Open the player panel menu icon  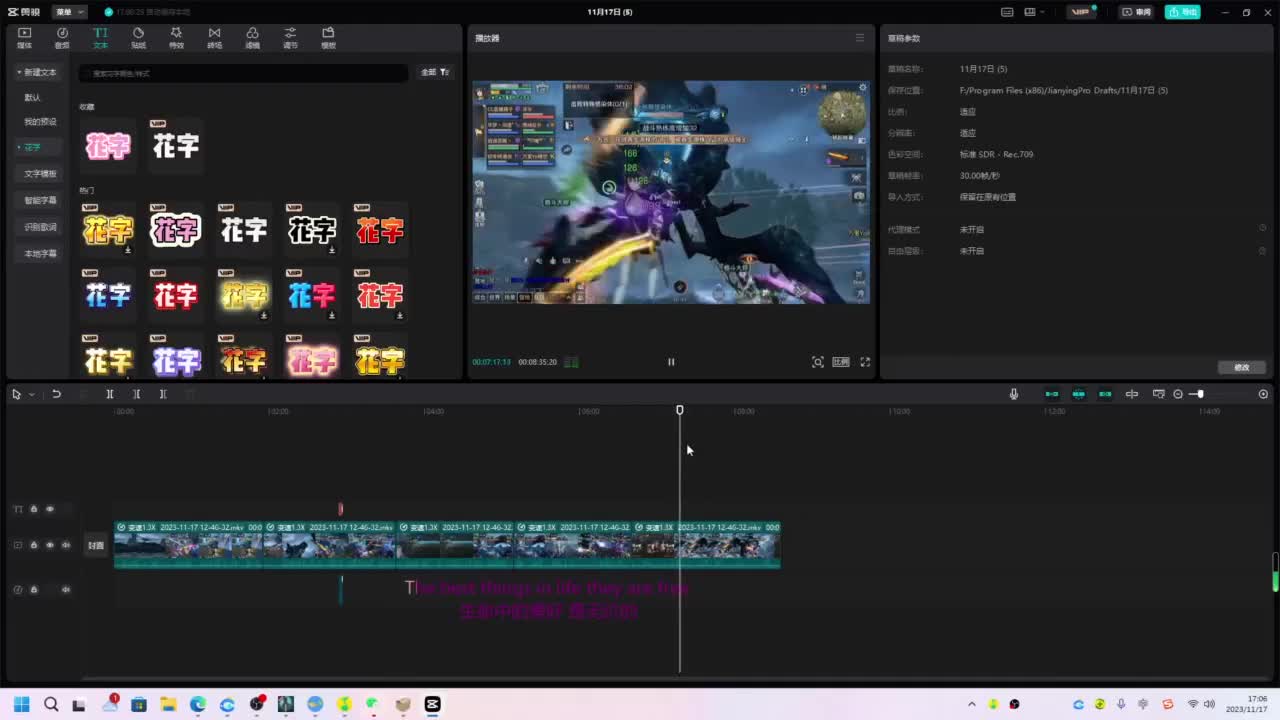[859, 38]
